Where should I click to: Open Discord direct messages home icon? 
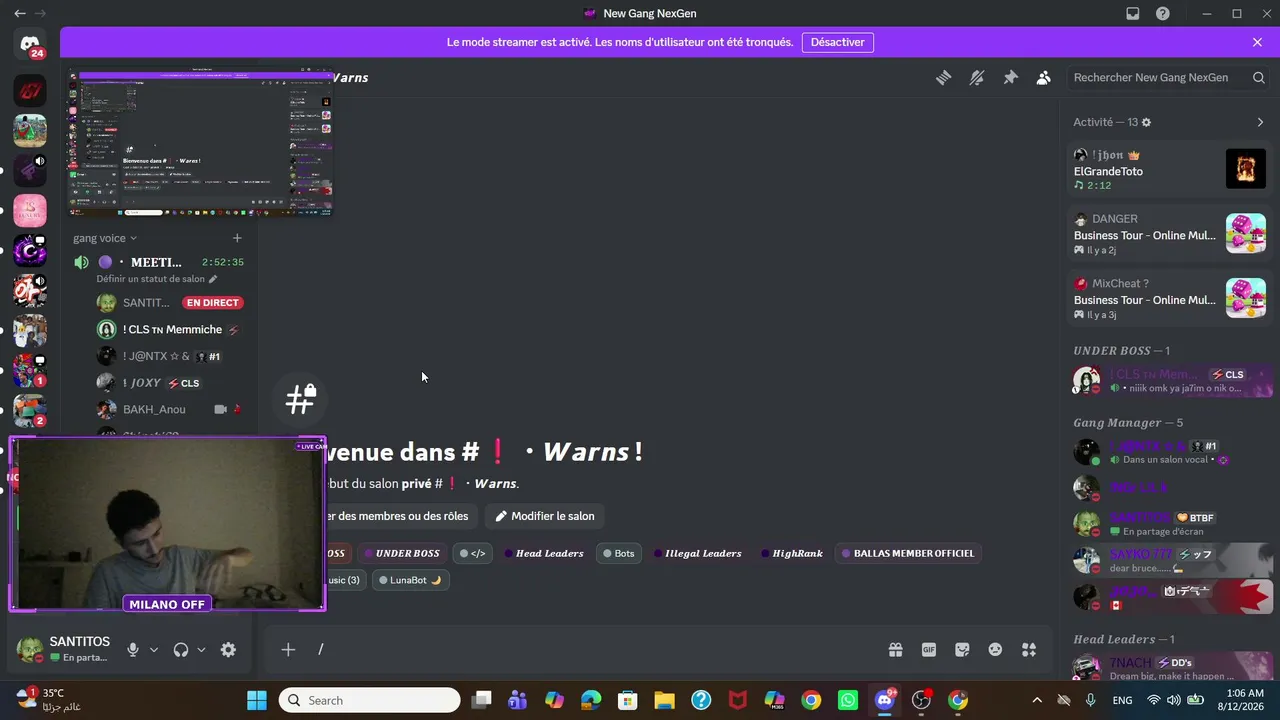click(30, 44)
